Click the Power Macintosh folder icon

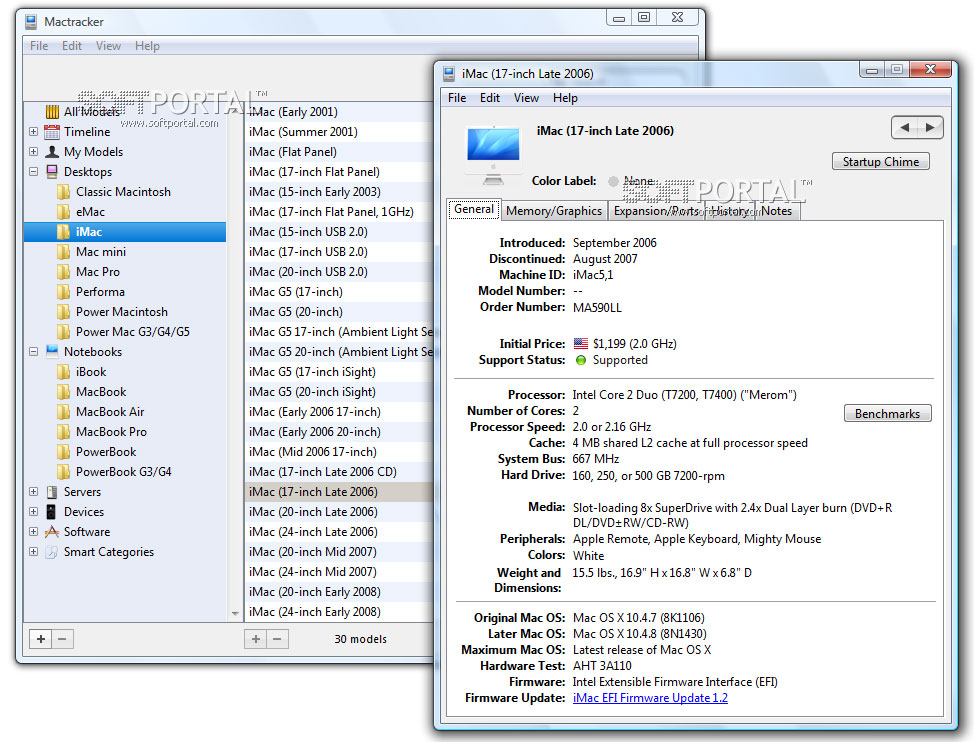(x=63, y=312)
